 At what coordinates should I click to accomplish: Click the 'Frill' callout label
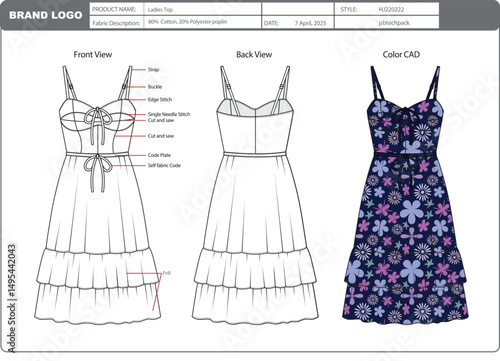pyautogui.click(x=166, y=273)
